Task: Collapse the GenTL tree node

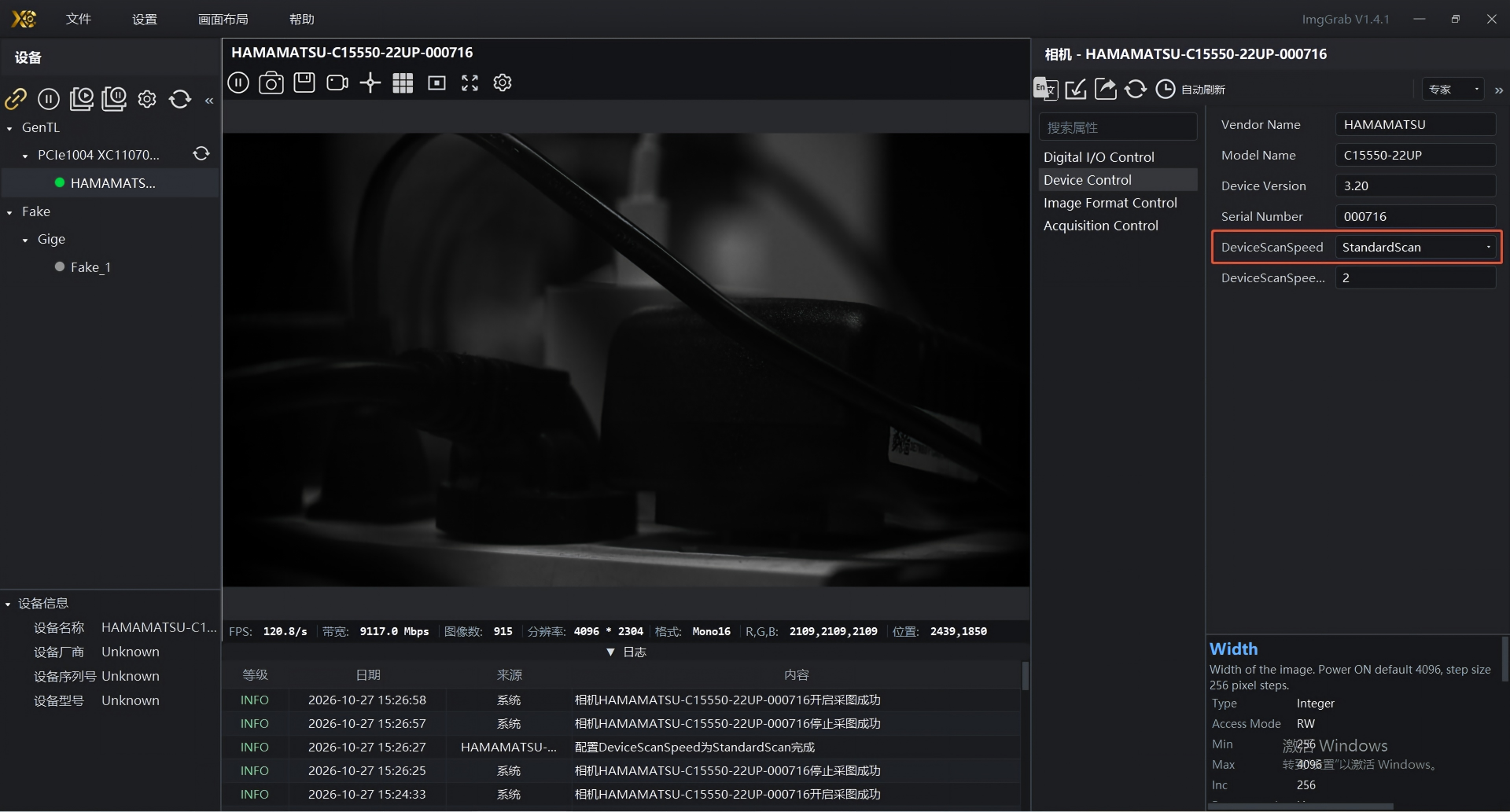Action: pyautogui.click(x=9, y=128)
